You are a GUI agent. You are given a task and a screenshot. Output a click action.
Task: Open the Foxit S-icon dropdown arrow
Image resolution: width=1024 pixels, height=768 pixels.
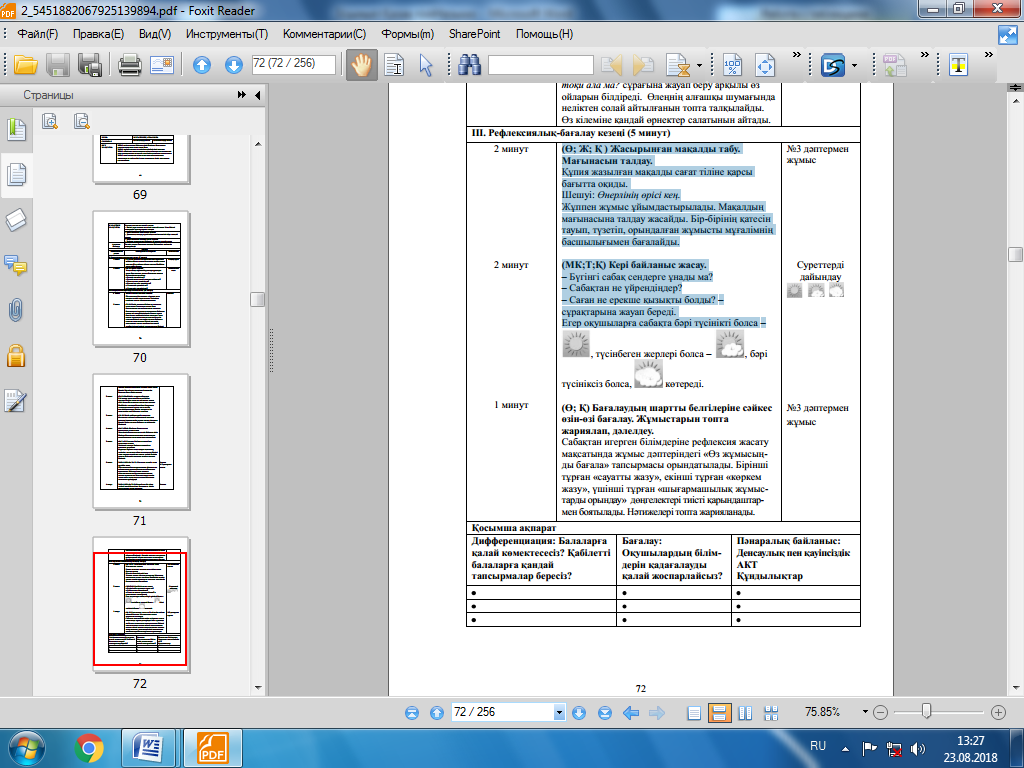(x=854, y=65)
